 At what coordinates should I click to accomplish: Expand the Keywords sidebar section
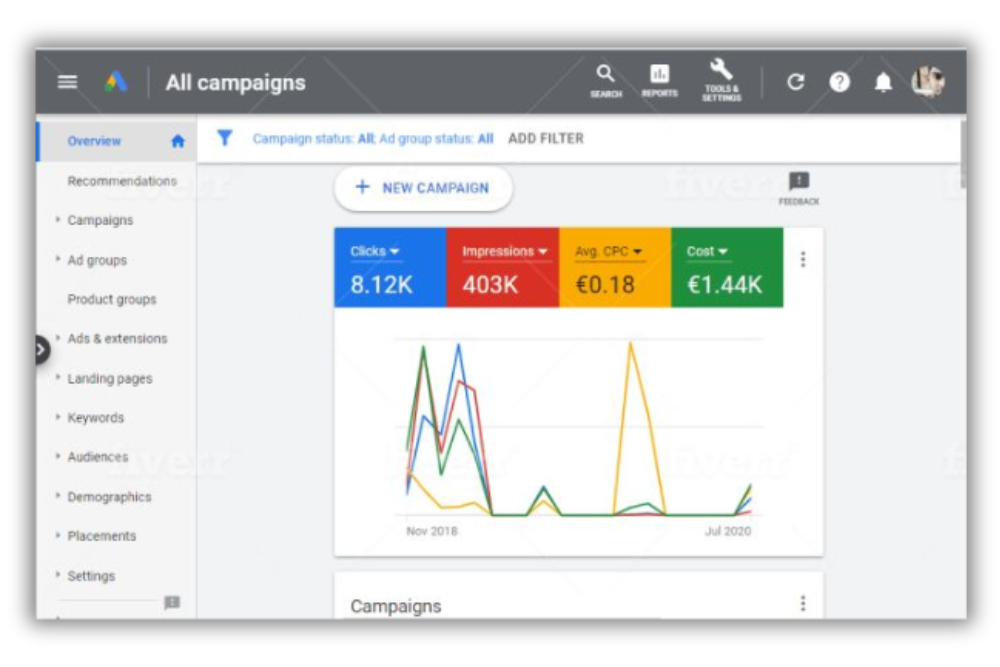tap(96, 418)
